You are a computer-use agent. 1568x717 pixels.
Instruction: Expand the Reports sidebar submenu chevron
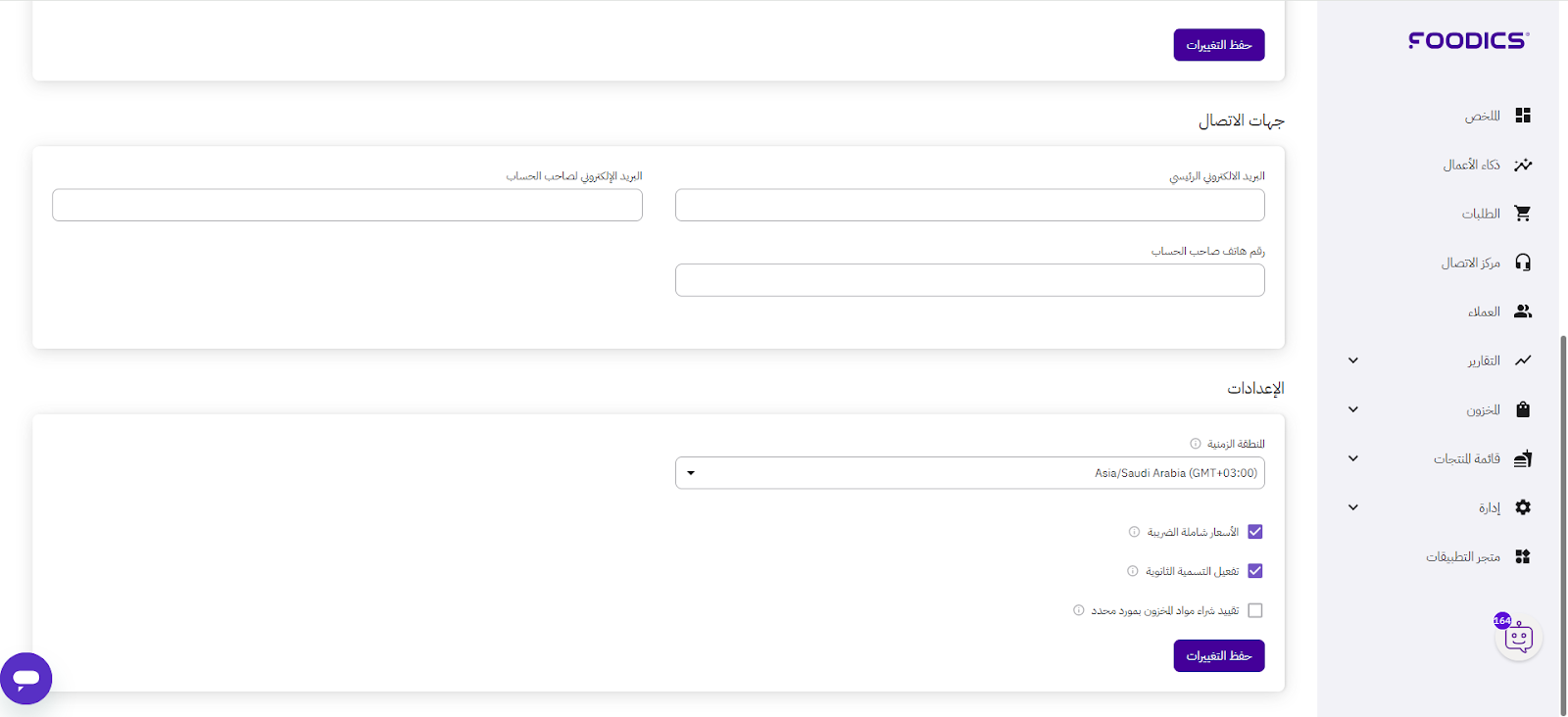pos(1353,360)
